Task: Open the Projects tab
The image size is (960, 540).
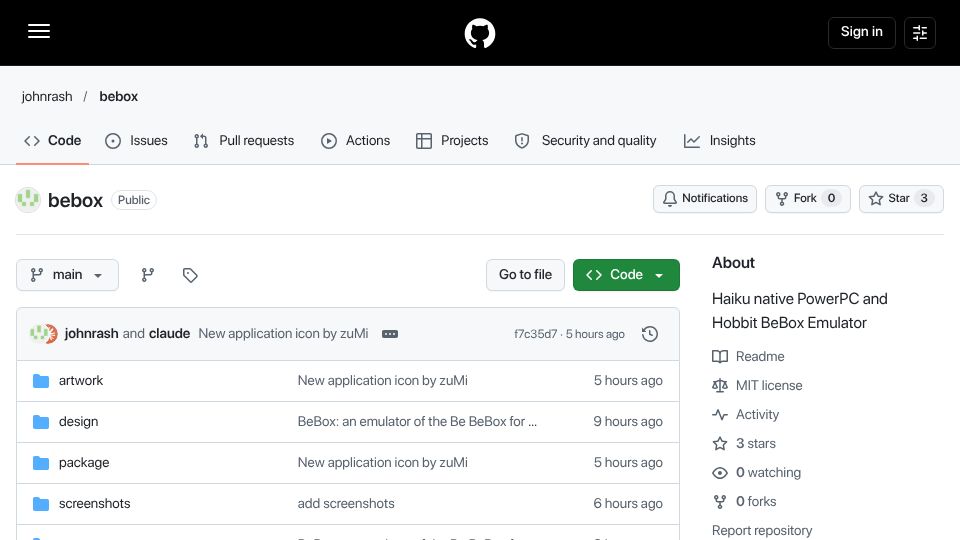Action: pos(452,141)
